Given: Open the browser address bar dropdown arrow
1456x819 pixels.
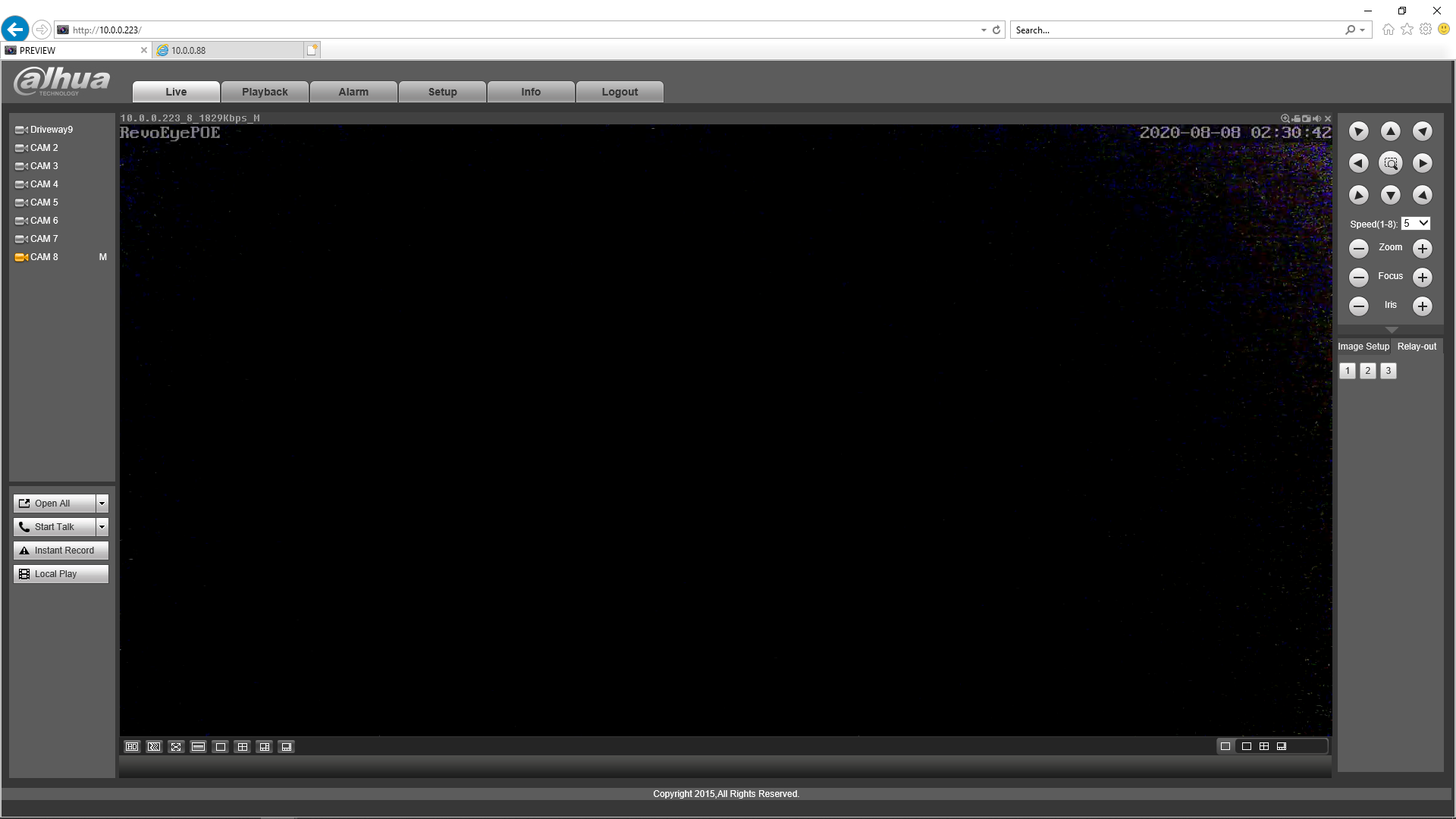Looking at the screenshot, I should pos(984,30).
